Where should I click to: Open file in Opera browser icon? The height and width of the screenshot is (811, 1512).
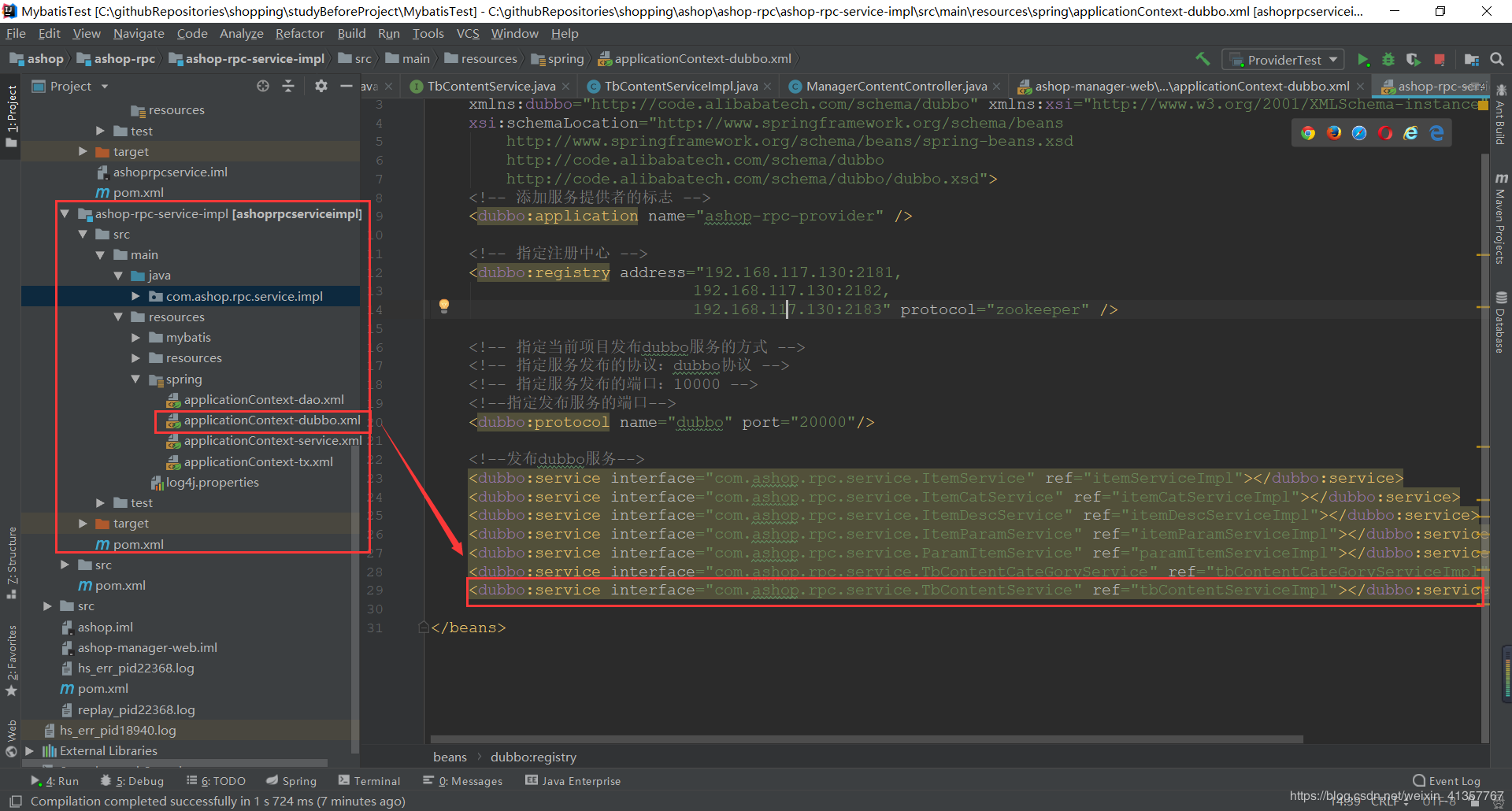point(1385,133)
